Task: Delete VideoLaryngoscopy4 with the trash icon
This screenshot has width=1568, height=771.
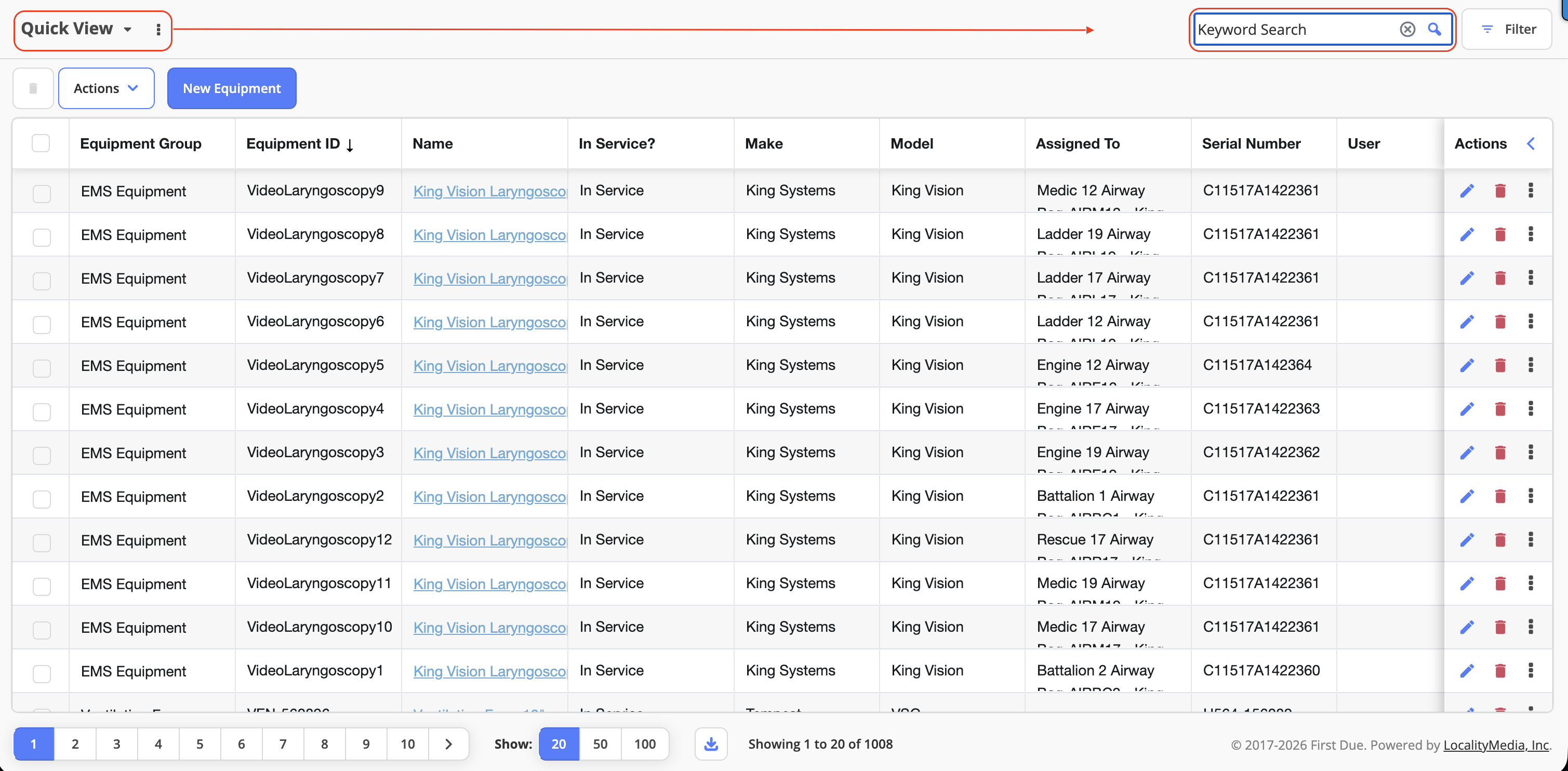Action: 1500,409
